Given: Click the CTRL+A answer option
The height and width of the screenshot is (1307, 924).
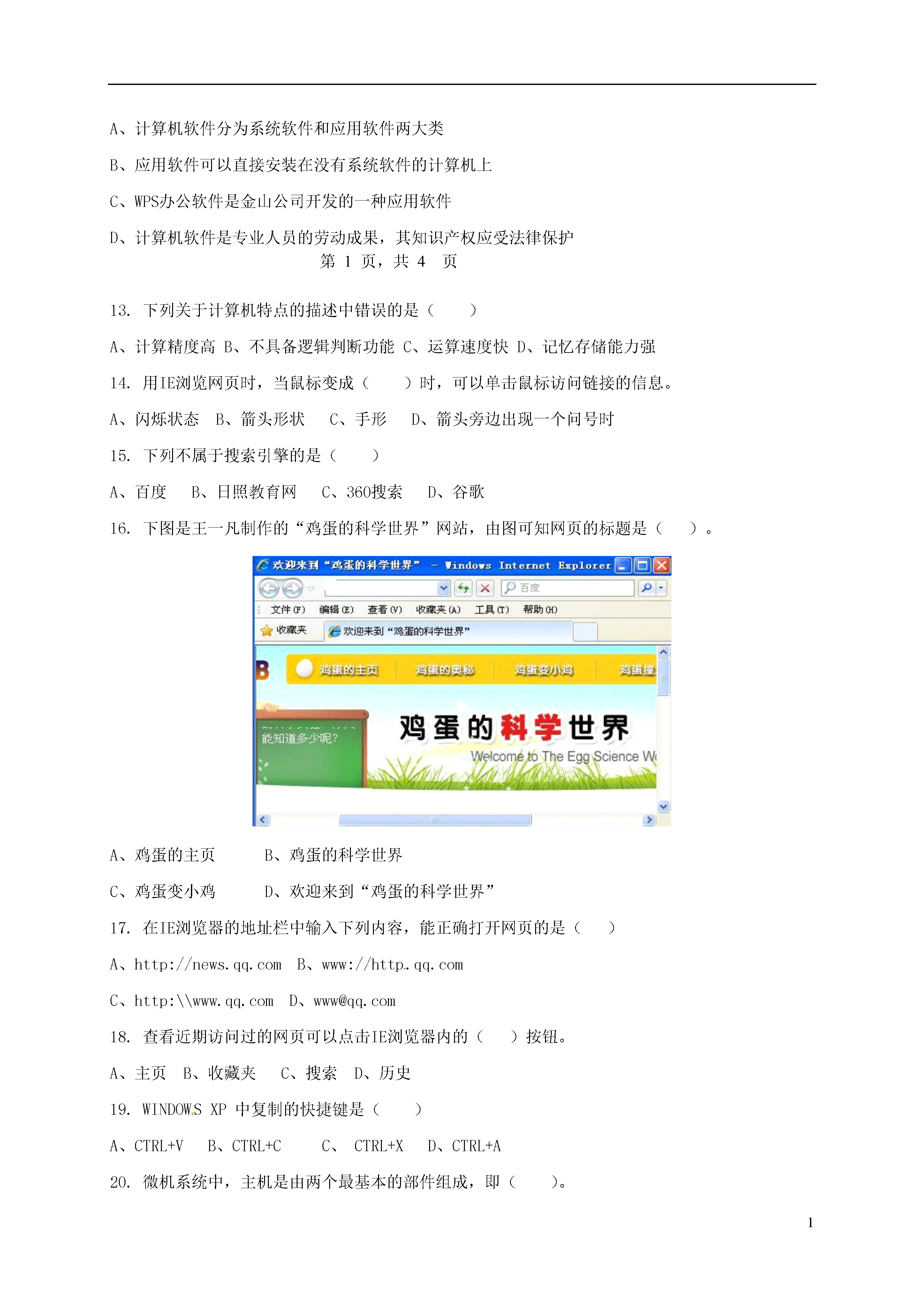Looking at the screenshot, I should click(465, 1145).
